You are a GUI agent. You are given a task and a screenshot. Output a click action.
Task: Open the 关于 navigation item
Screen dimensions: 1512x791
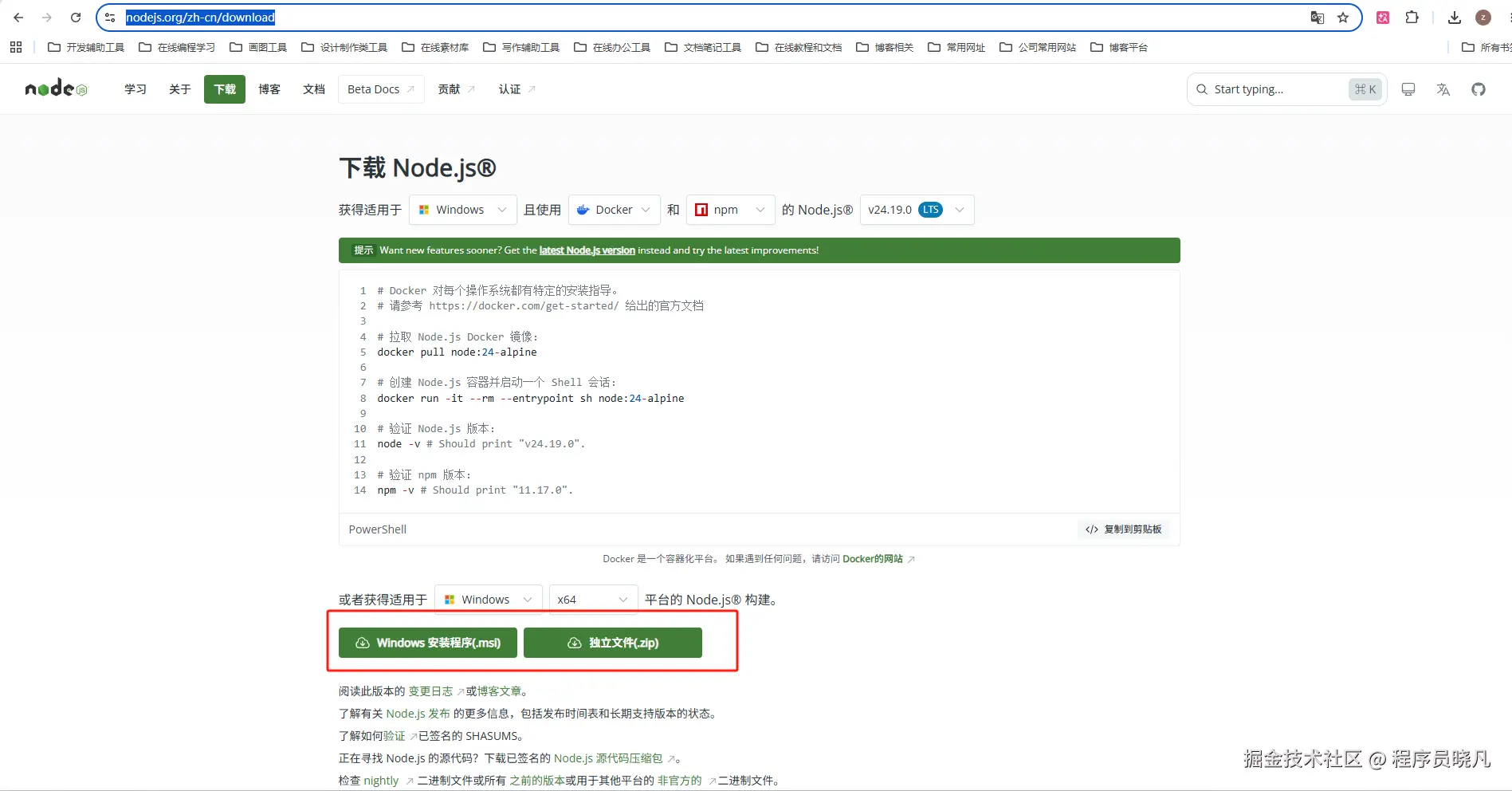(x=180, y=89)
